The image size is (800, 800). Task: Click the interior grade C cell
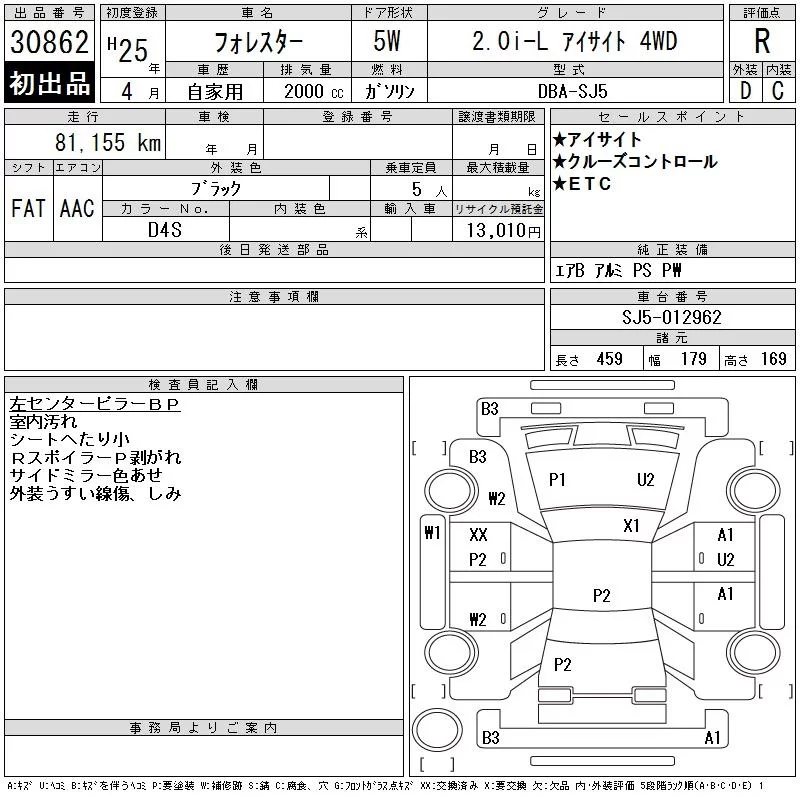click(x=778, y=90)
